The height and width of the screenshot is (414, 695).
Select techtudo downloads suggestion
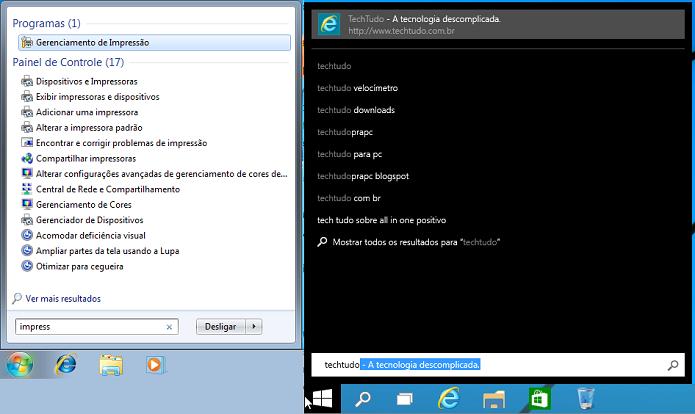click(x=356, y=110)
